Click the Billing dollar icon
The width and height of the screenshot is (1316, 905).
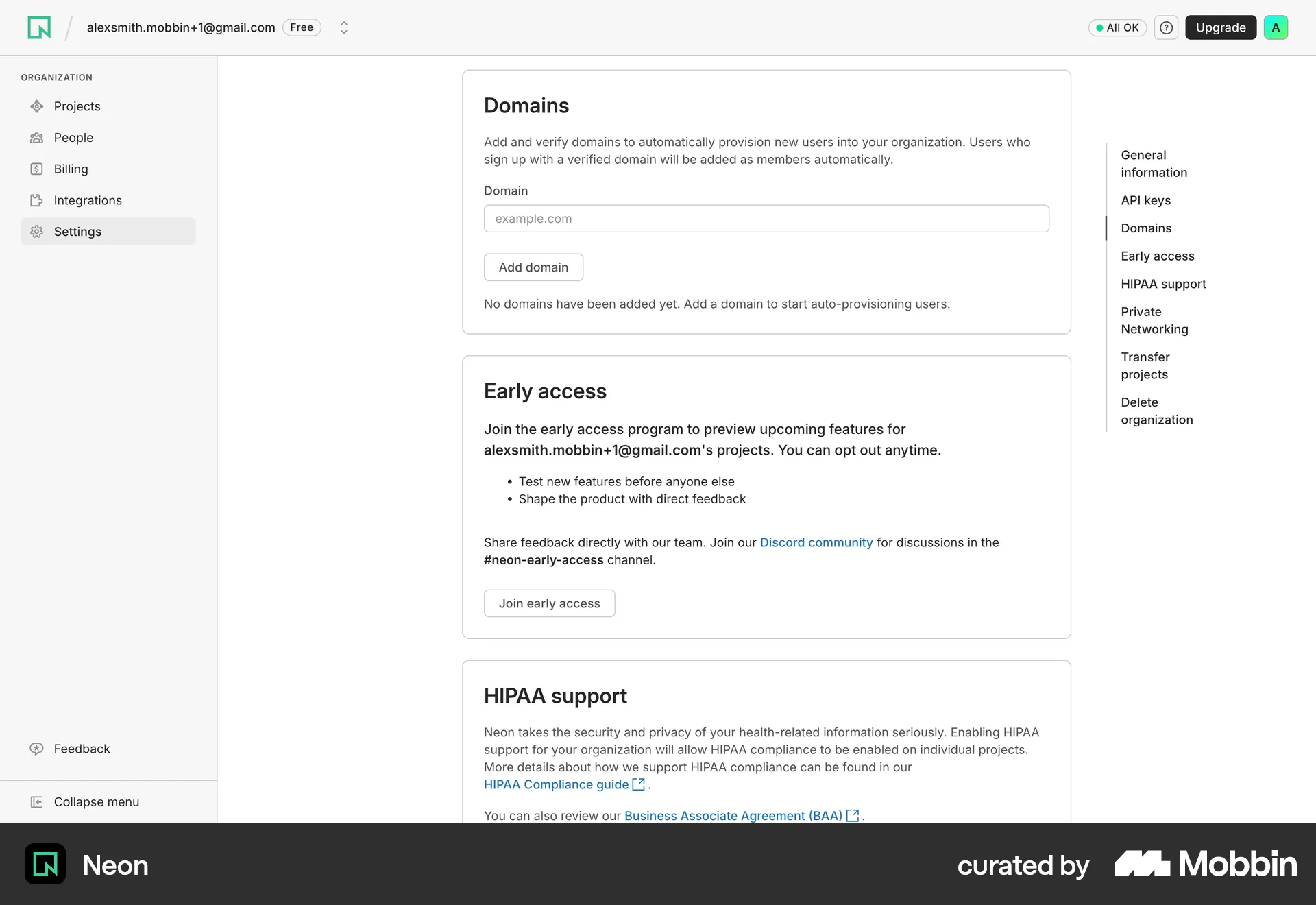37,169
